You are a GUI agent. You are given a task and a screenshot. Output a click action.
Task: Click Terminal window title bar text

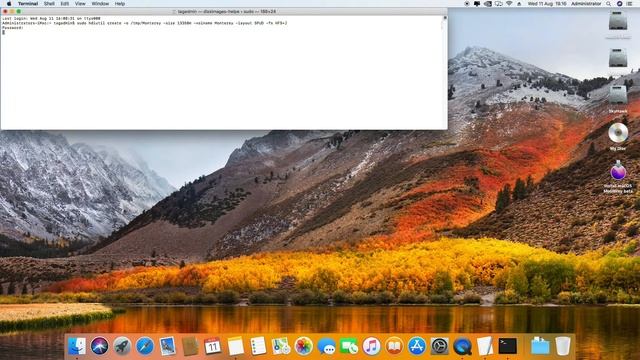(227, 11)
